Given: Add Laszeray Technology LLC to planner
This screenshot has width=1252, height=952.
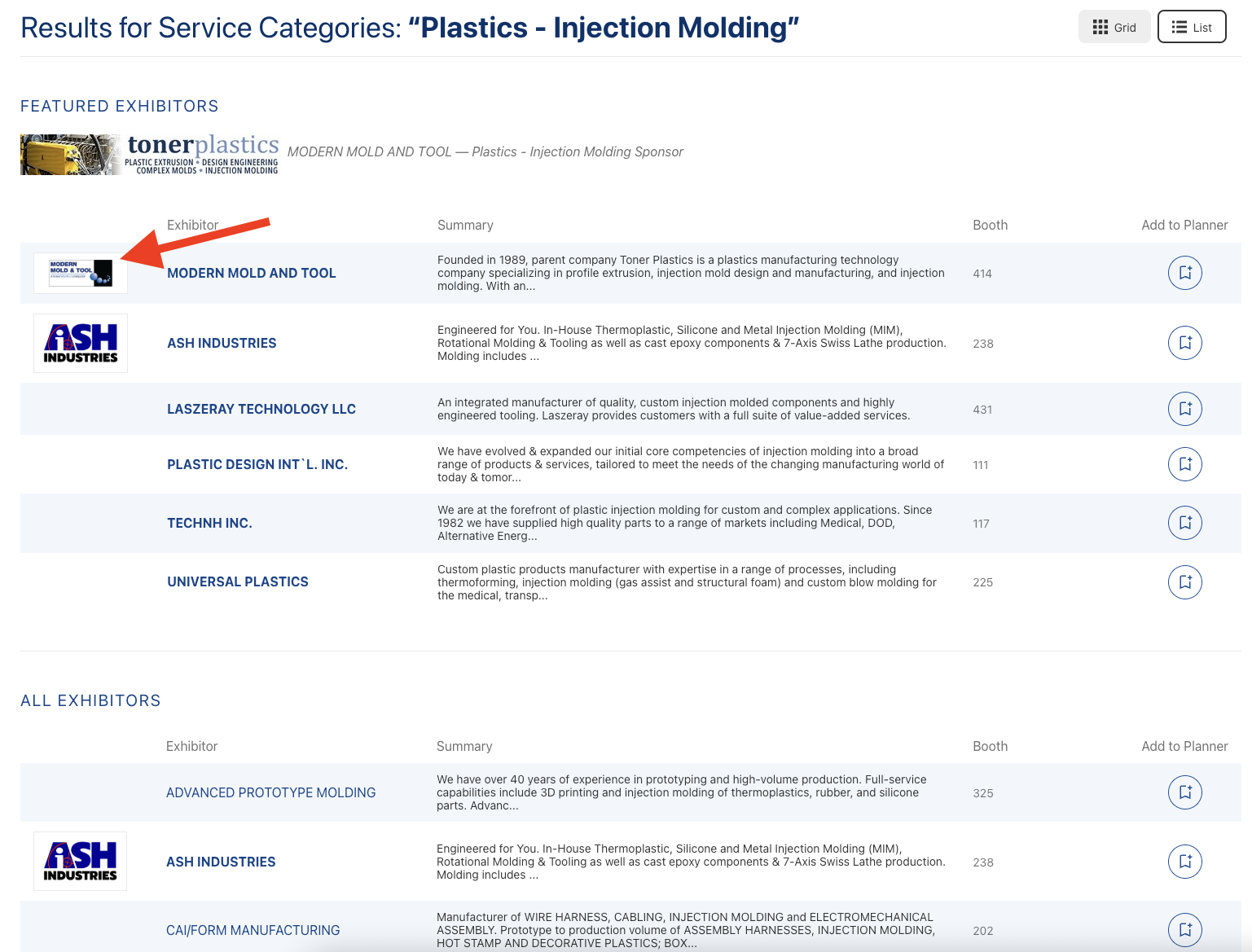Looking at the screenshot, I should tap(1184, 409).
